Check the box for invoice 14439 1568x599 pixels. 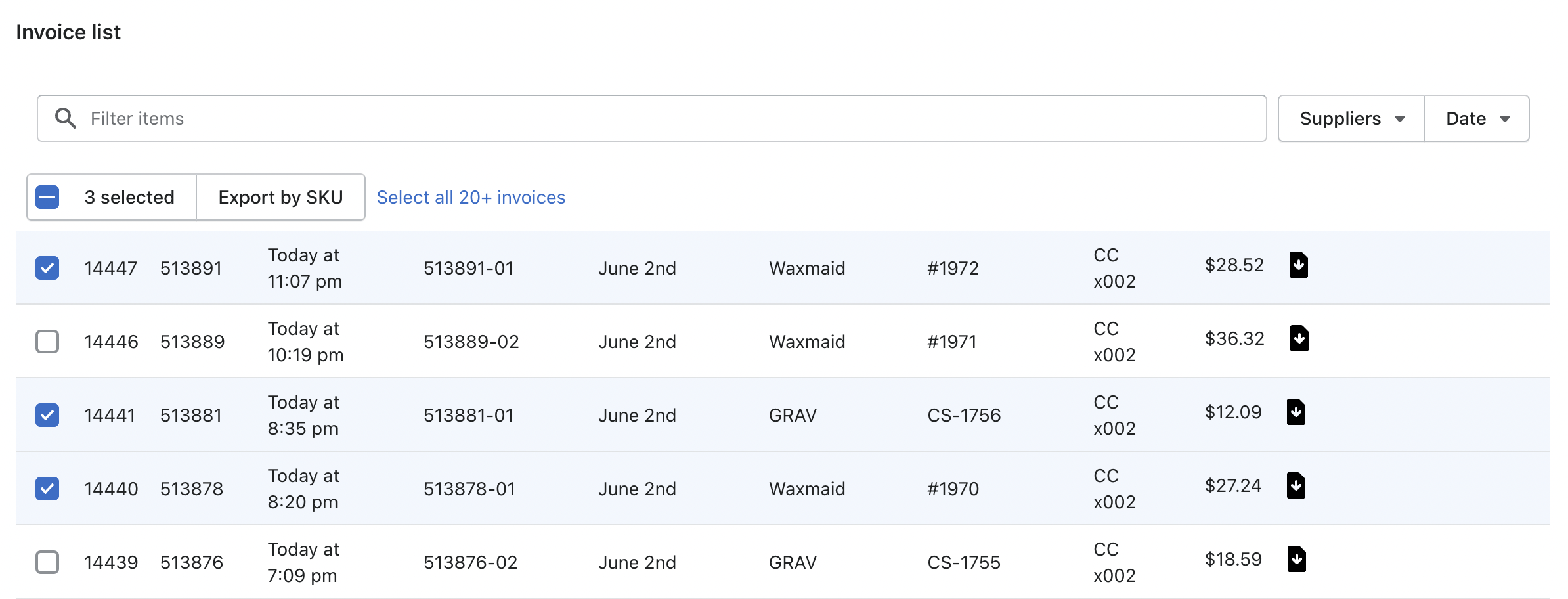47,562
